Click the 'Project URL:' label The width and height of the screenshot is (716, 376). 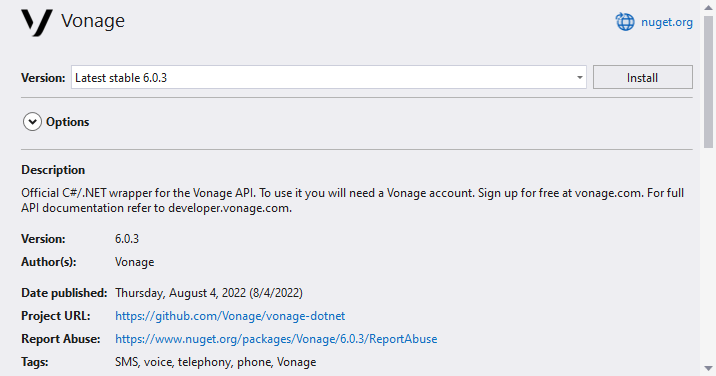click(56, 316)
